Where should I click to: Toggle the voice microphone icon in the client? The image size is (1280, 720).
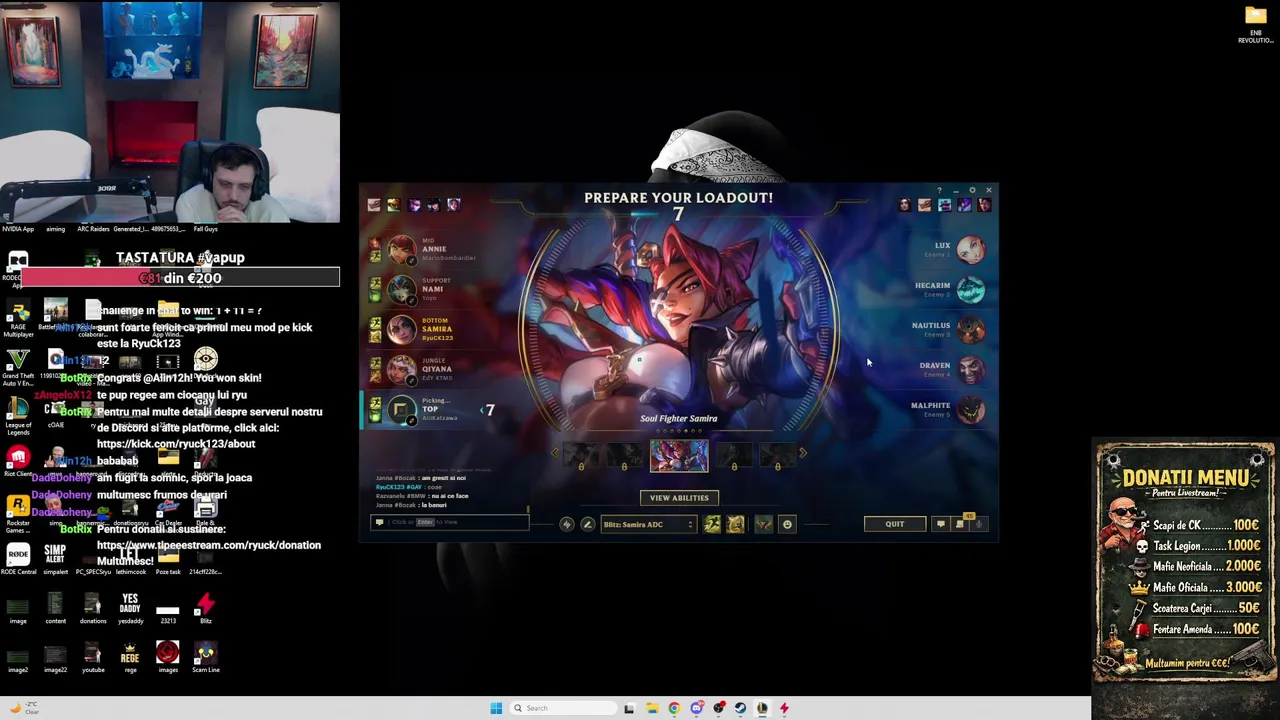coord(979,524)
